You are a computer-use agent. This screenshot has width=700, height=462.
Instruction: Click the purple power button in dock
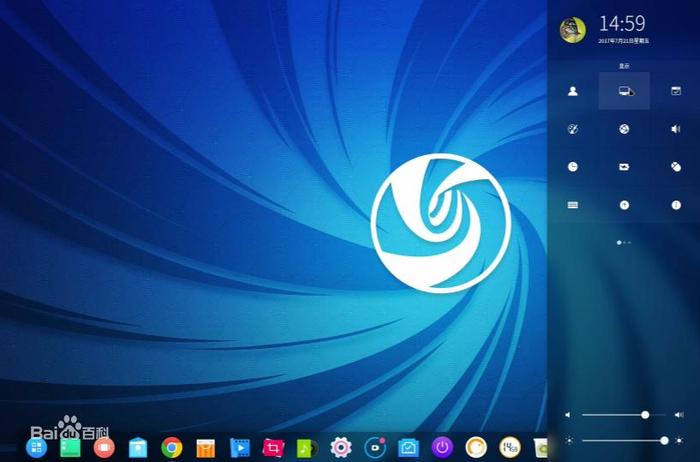(x=442, y=447)
